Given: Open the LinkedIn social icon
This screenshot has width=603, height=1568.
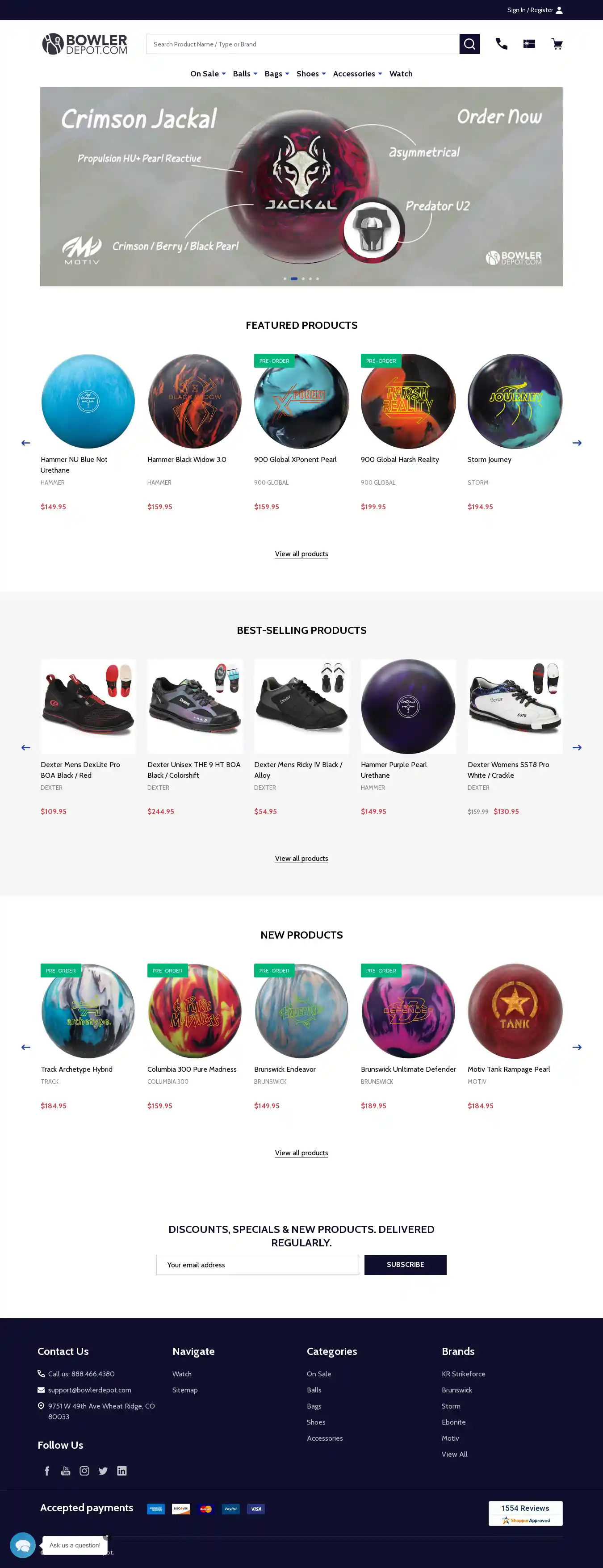Looking at the screenshot, I should click(x=121, y=1471).
